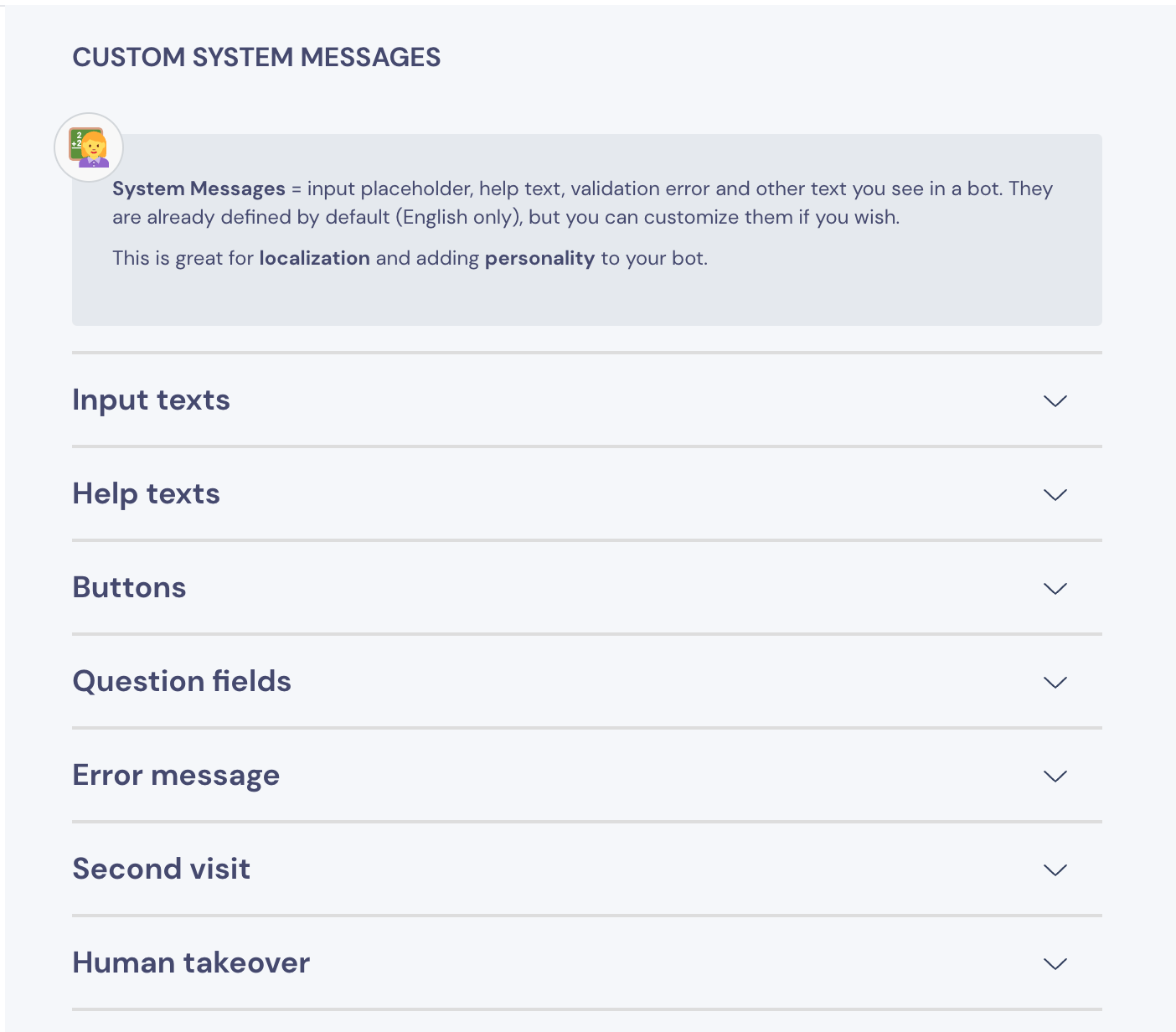
Task: Open the Human takeover section heading
Action: [191, 963]
